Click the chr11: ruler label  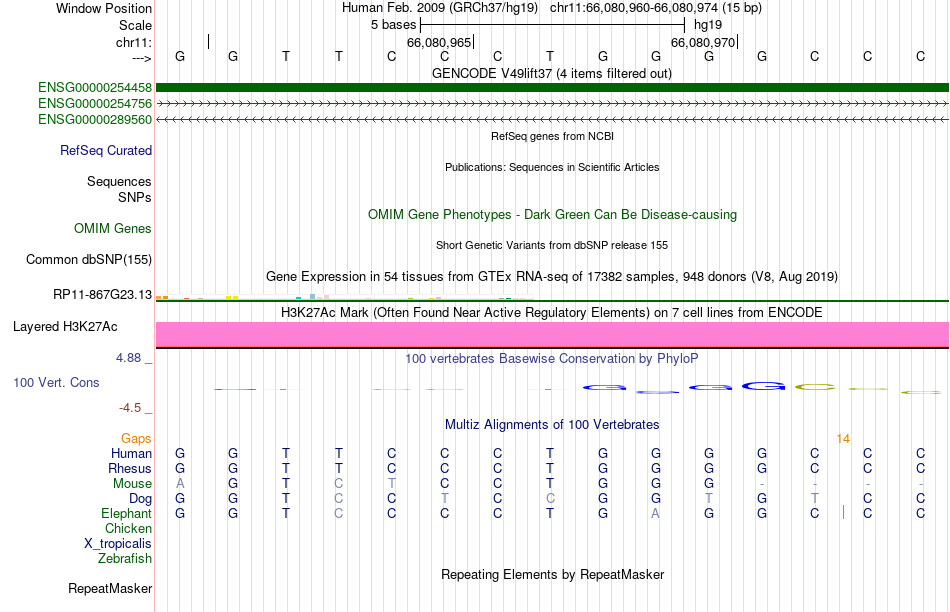[x=133, y=42]
